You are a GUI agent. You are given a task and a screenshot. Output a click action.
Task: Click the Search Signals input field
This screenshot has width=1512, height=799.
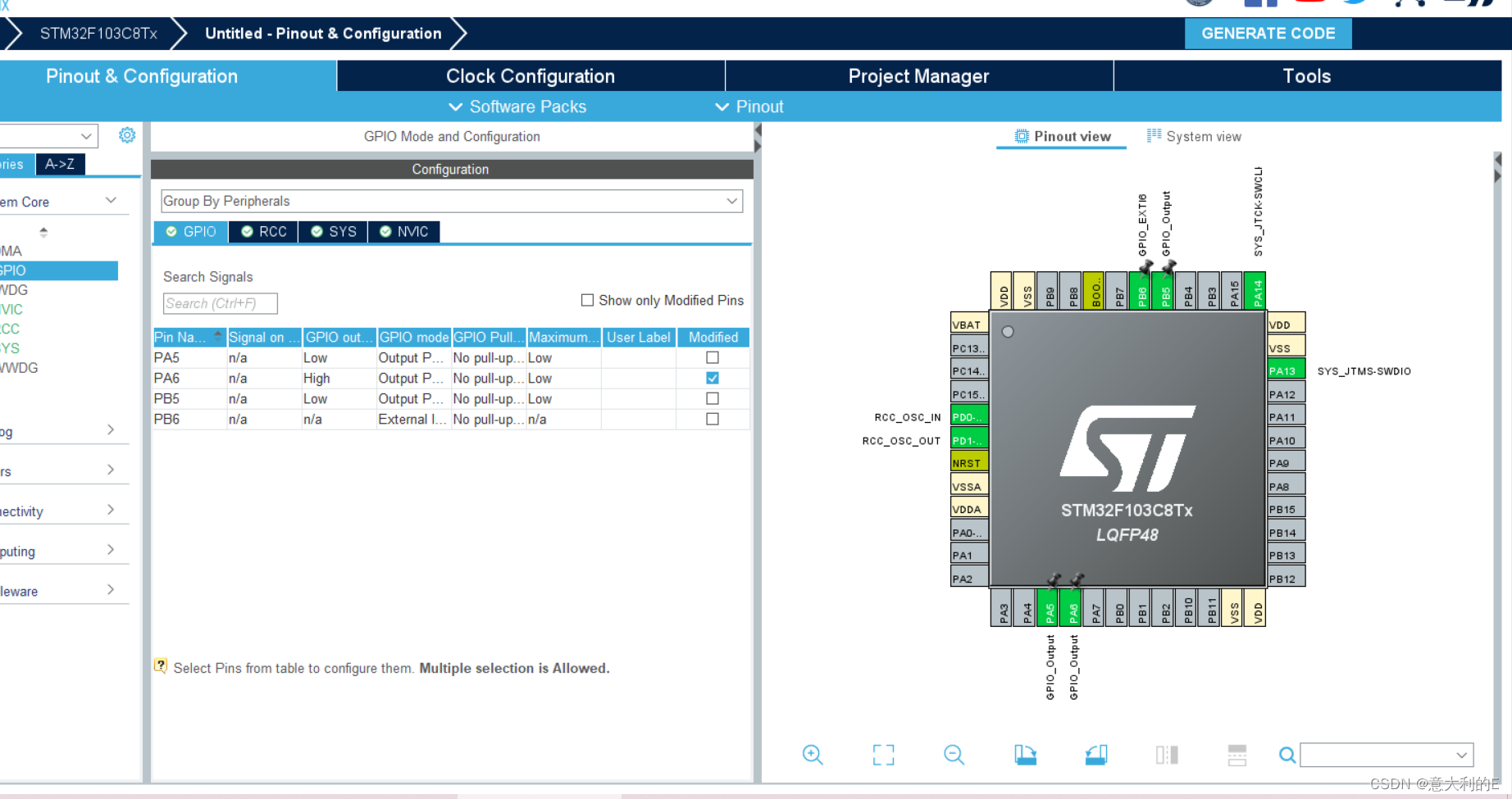tap(220, 303)
